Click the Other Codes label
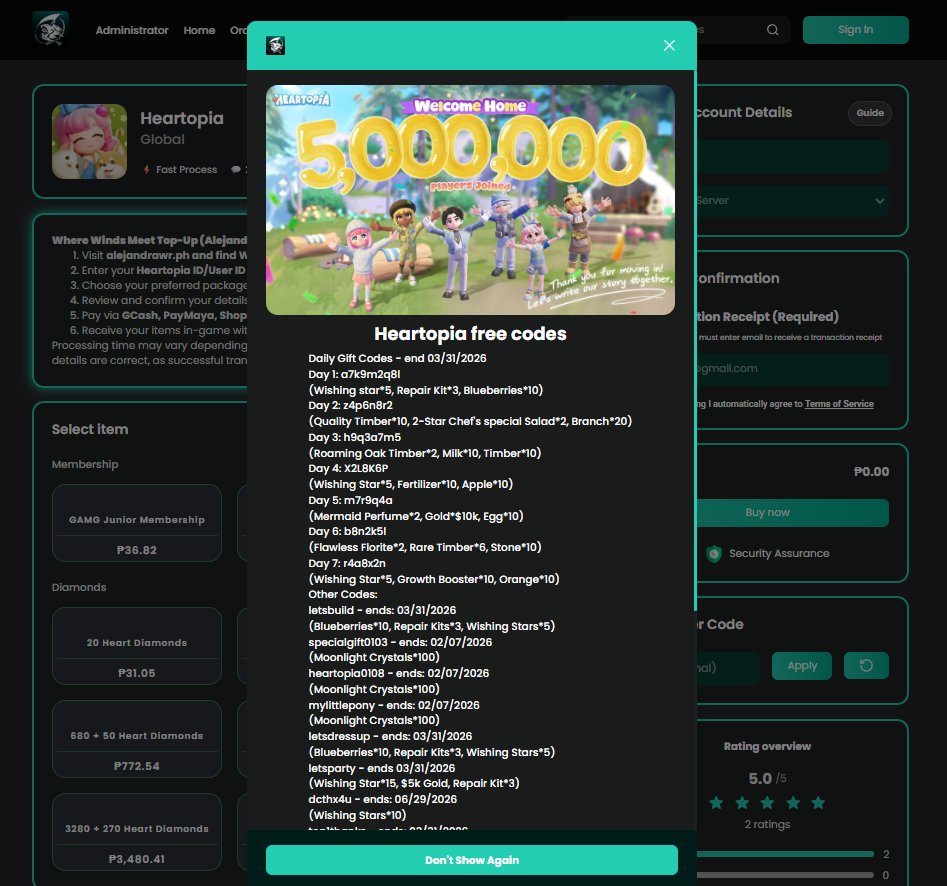 (x=342, y=594)
